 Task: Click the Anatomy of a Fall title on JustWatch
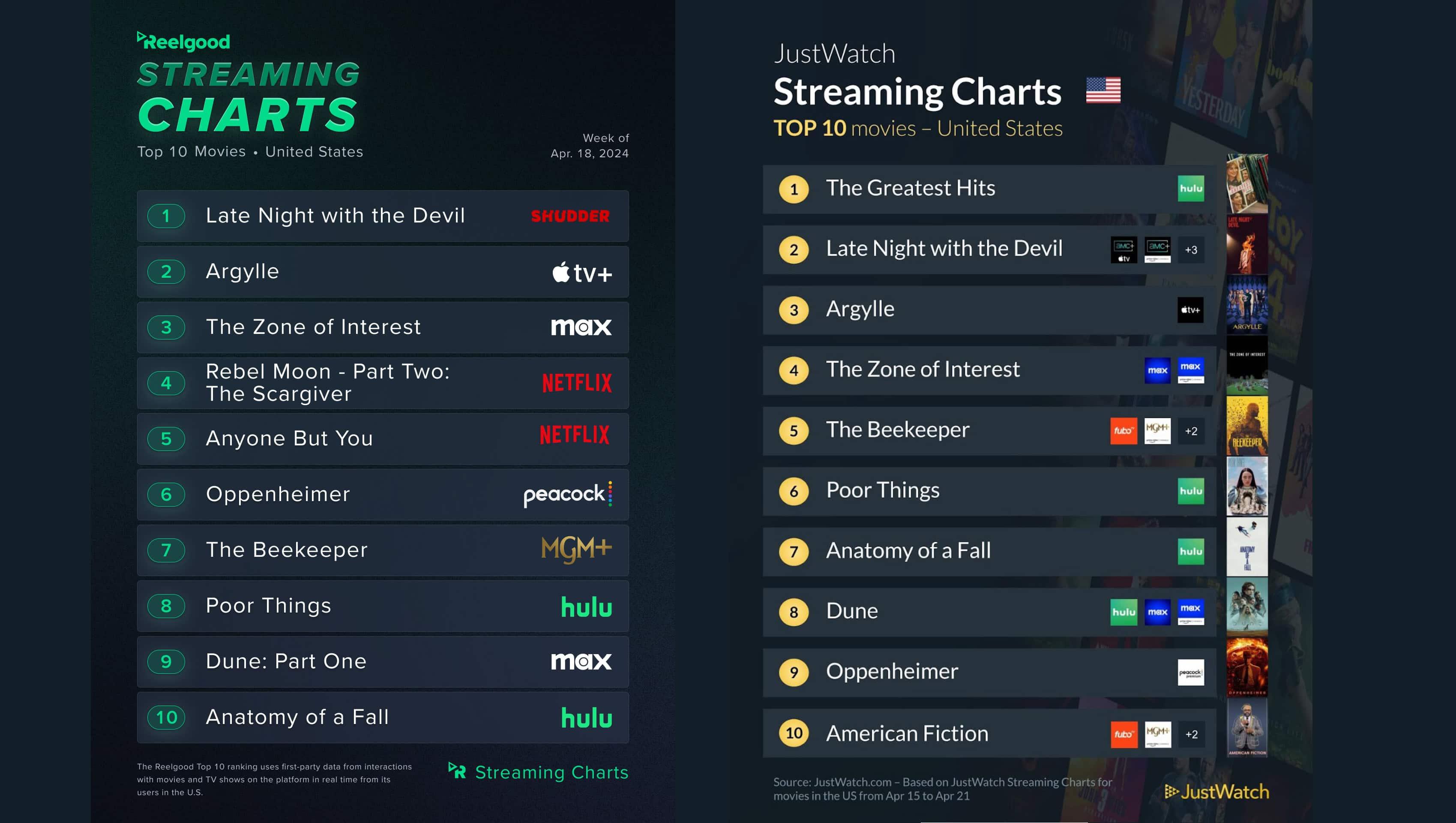coord(908,550)
